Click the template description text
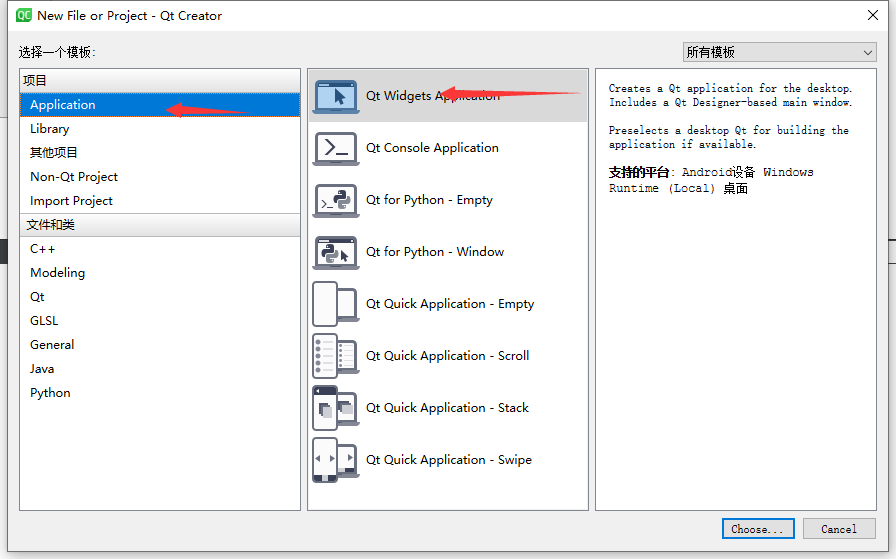896x559 pixels. [x=730, y=116]
